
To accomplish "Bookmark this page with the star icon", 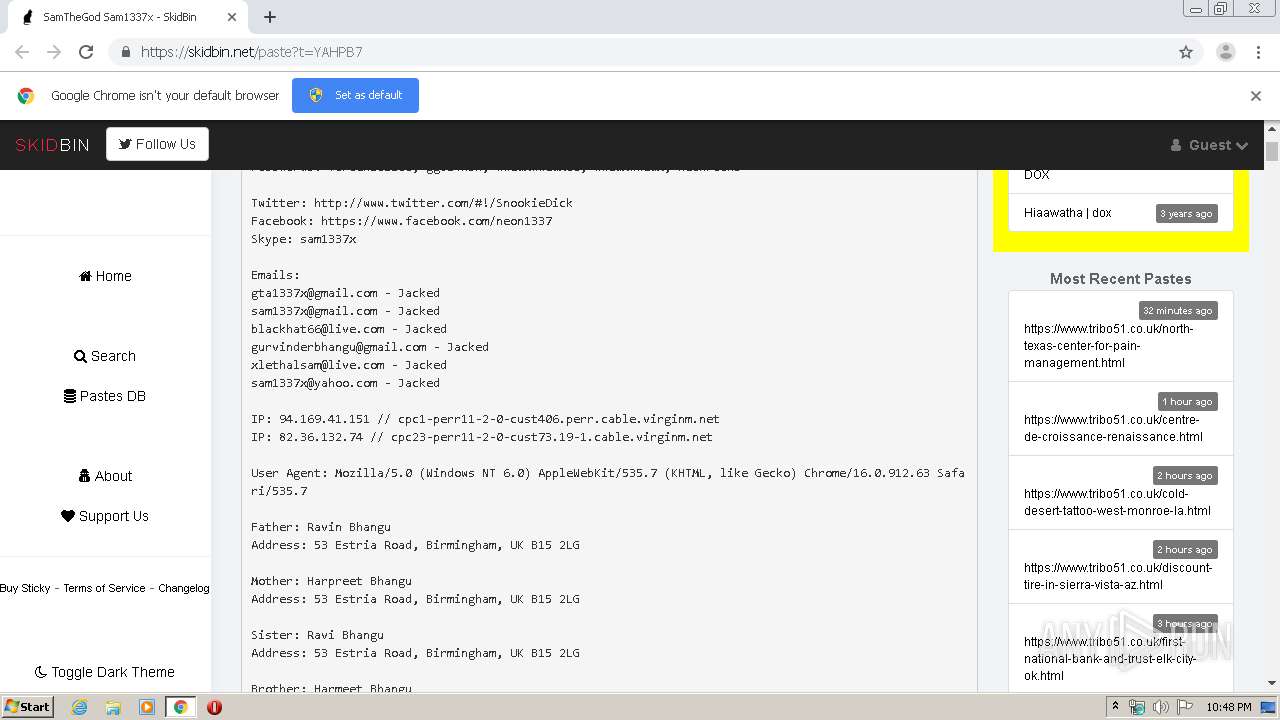I will (x=1186, y=52).
